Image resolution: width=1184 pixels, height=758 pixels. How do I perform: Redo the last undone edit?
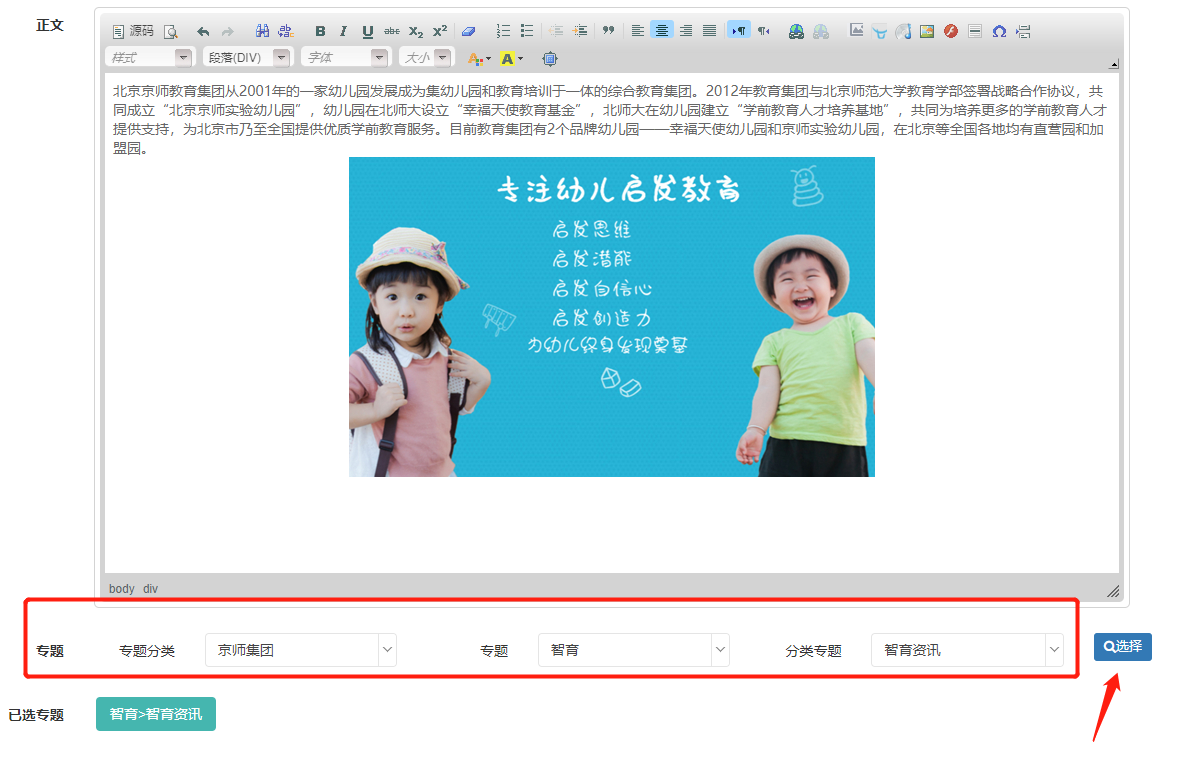[x=227, y=31]
